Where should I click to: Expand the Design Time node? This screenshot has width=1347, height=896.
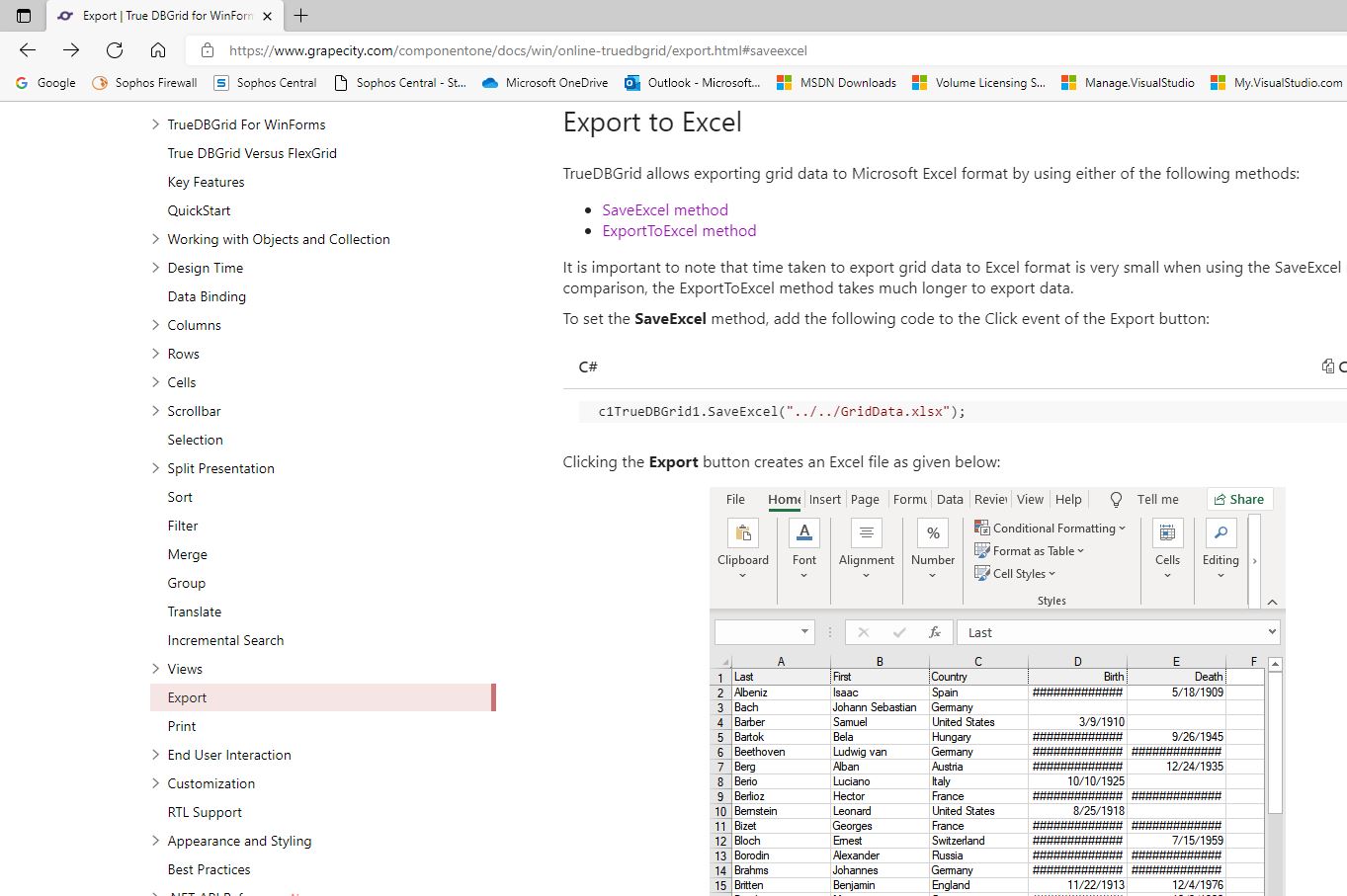[x=155, y=268]
